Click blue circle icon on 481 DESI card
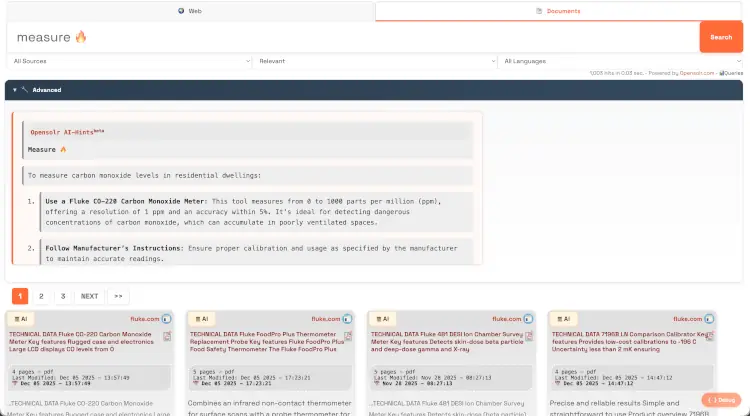 pyautogui.click(x=528, y=319)
